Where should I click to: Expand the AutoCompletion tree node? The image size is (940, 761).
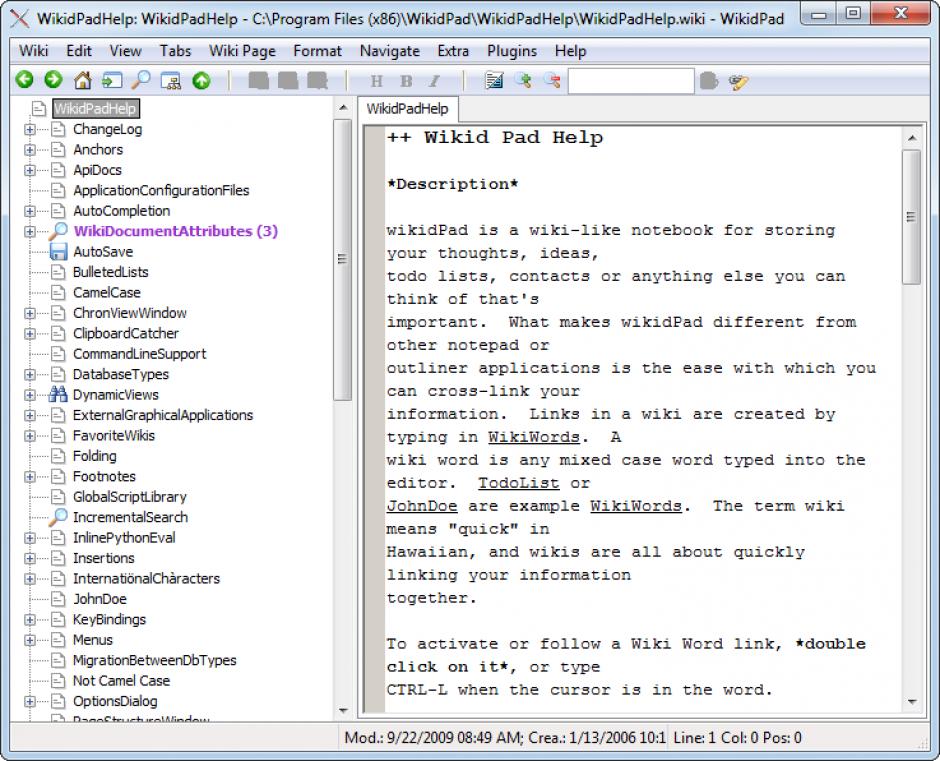pos(30,210)
